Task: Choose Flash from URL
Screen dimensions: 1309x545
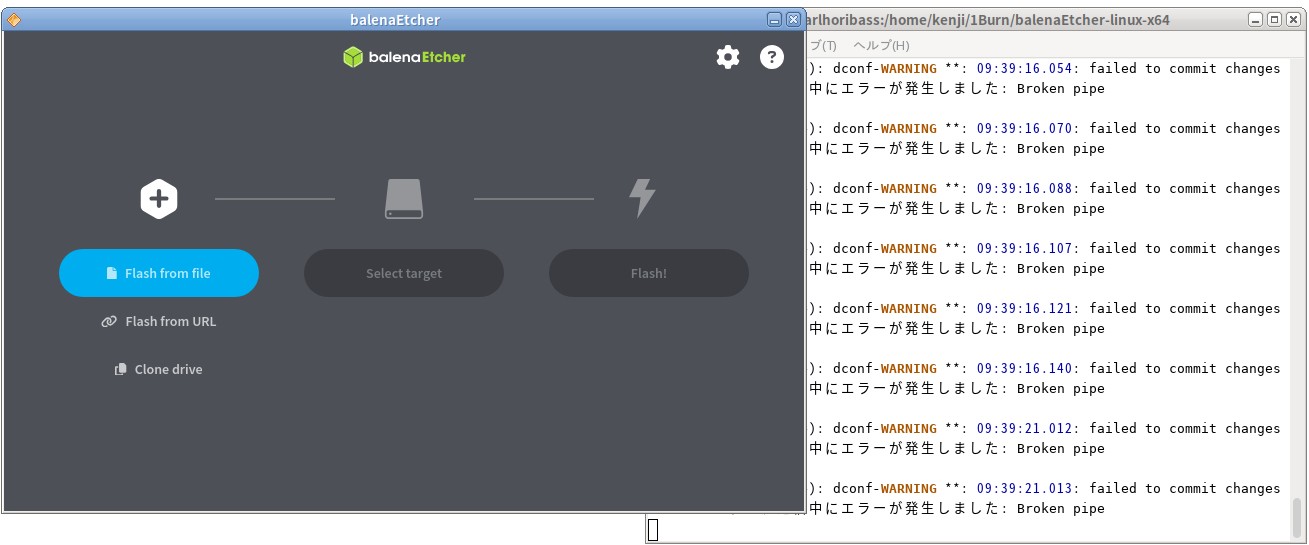Action: [x=159, y=321]
